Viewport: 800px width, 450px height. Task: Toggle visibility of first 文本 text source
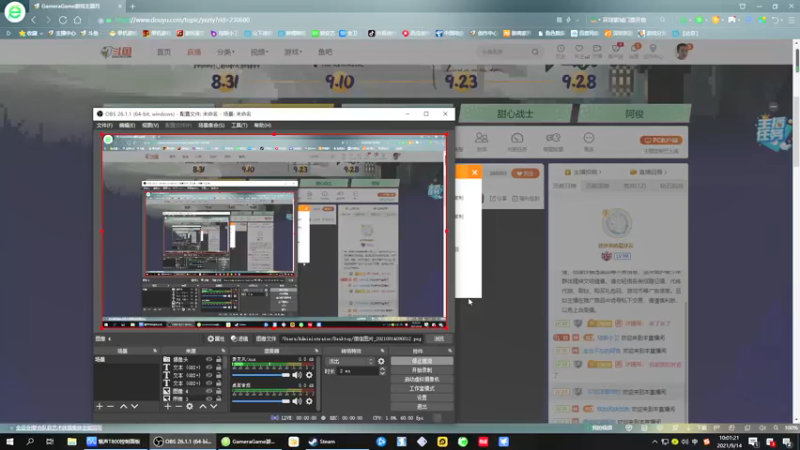(209, 367)
